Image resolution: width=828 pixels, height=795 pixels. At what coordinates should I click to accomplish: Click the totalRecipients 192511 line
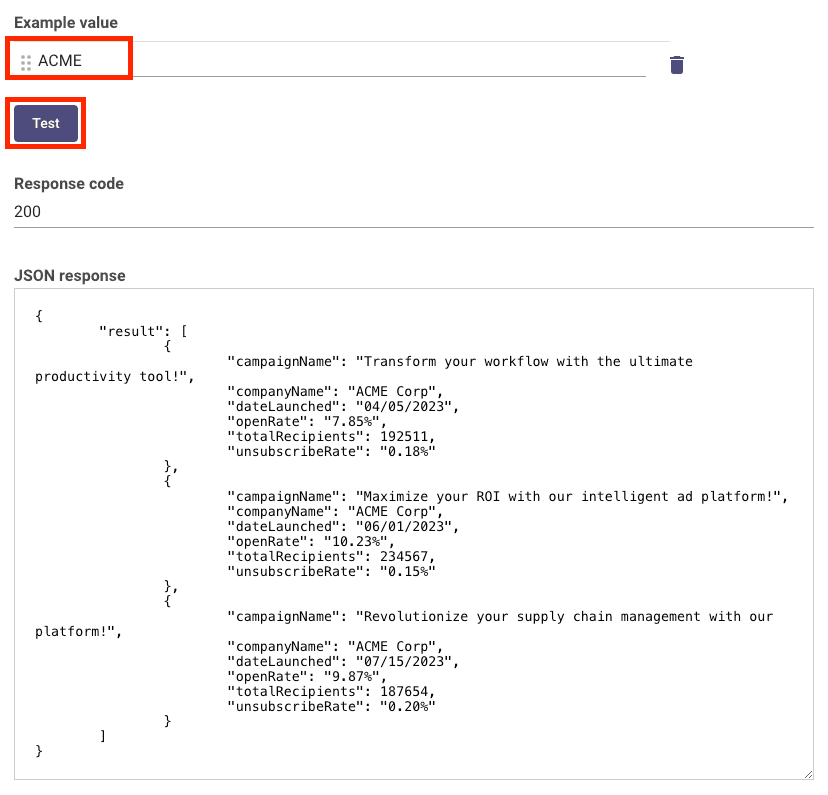pos(331,437)
